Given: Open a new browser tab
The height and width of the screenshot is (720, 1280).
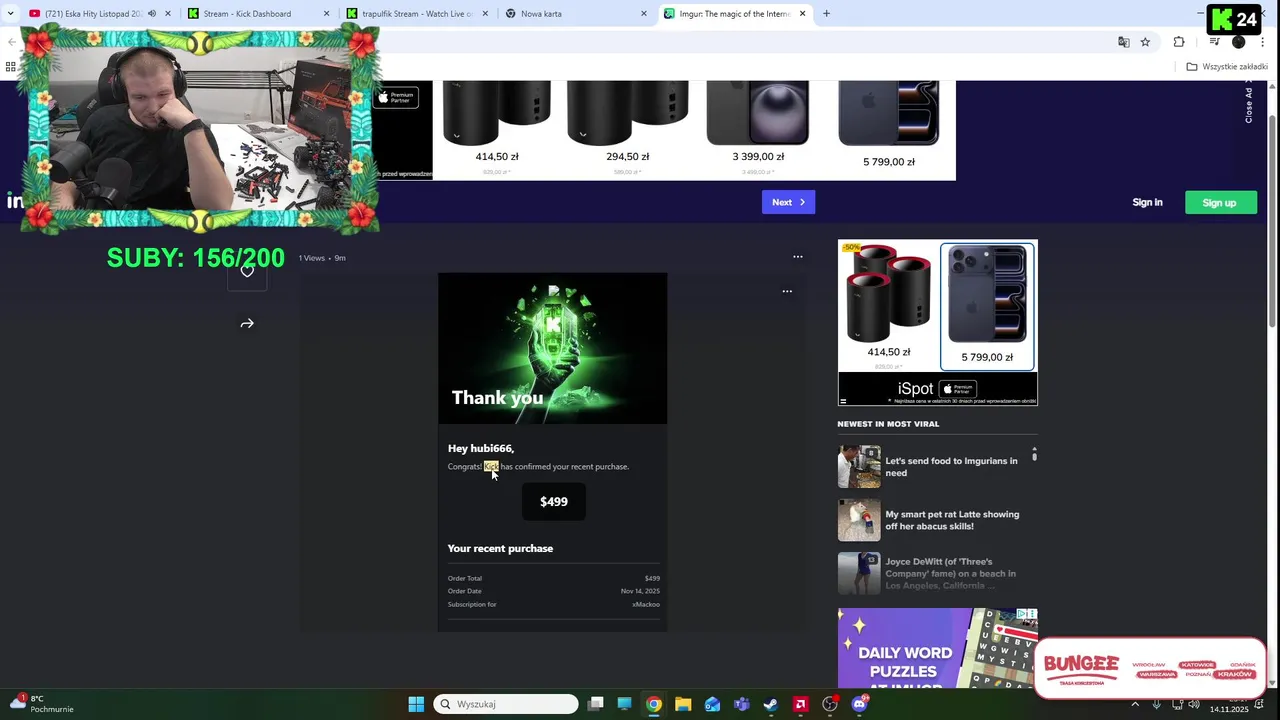Looking at the screenshot, I should pos(826,14).
